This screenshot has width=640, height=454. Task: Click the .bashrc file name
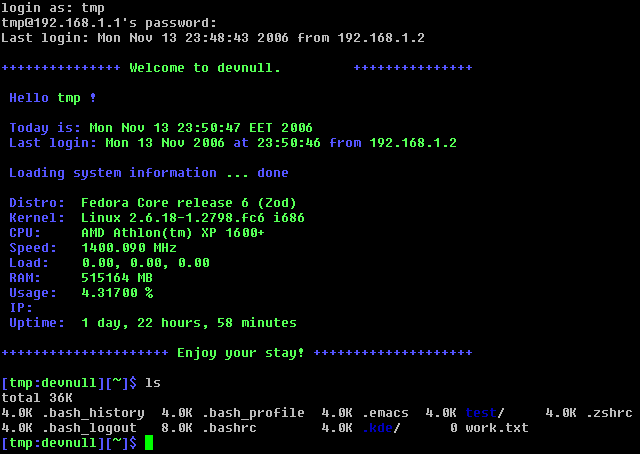pyautogui.click(x=229, y=428)
